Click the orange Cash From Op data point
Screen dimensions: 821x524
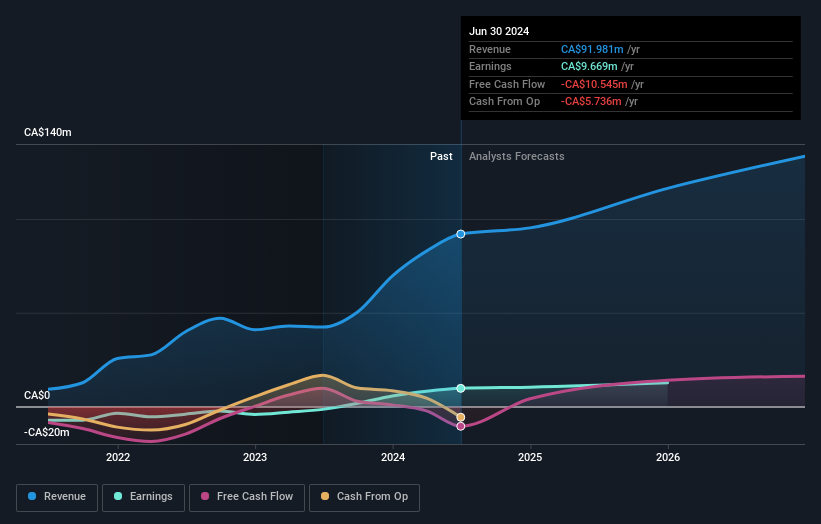pyautogui.click(x=461, y=417)
